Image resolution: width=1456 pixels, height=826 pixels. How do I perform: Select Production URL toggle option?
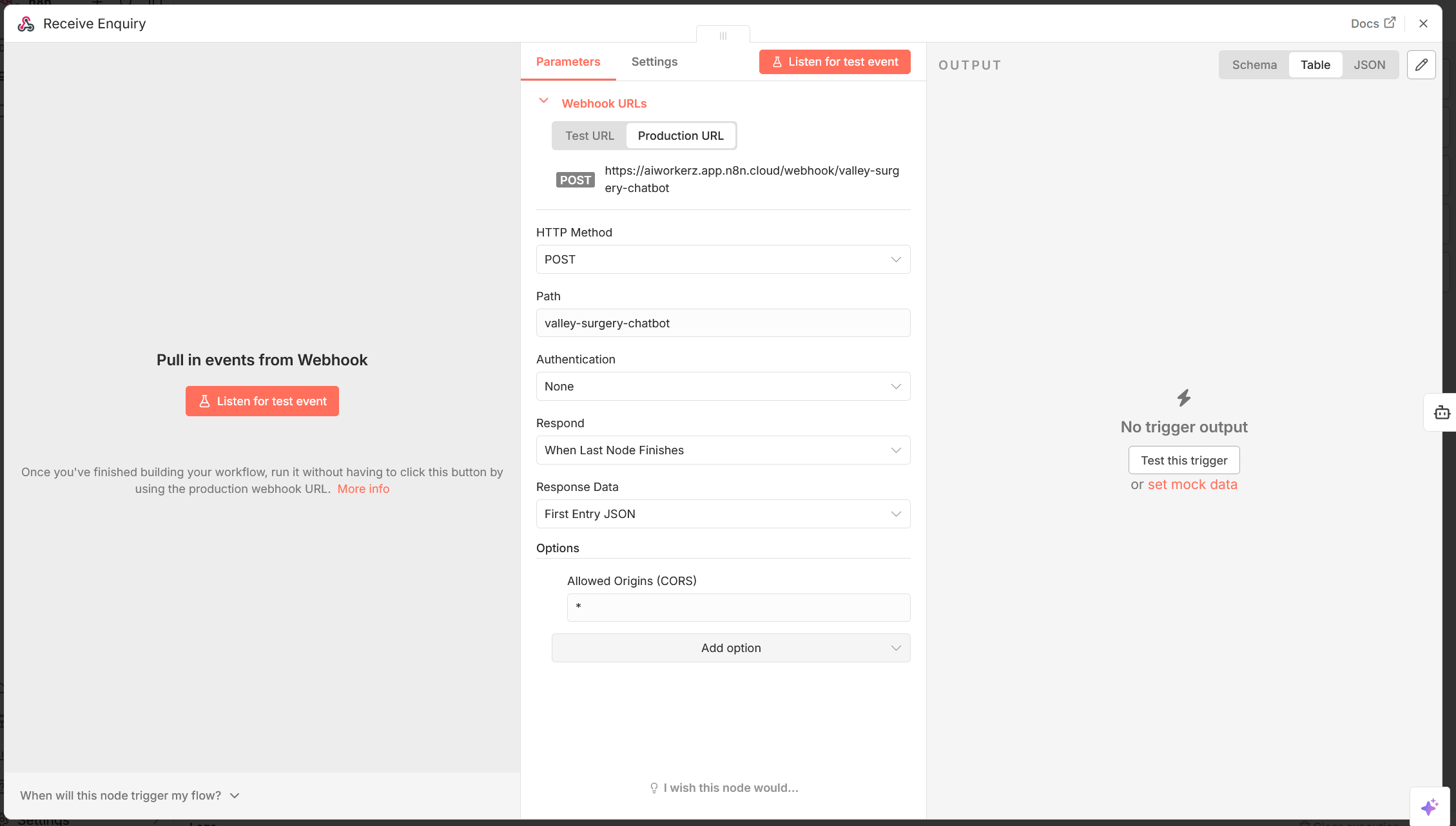pyautogui.click(x=680, y=135)
